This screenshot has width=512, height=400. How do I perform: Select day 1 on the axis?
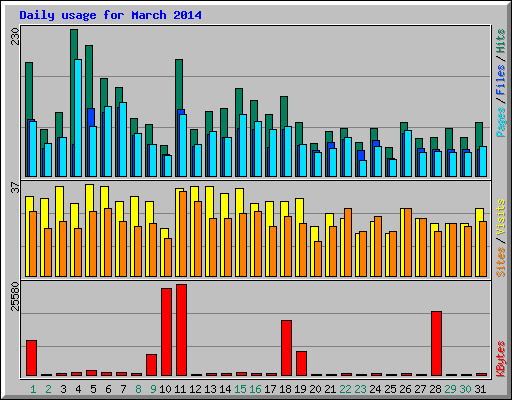(x=33, y=389)
